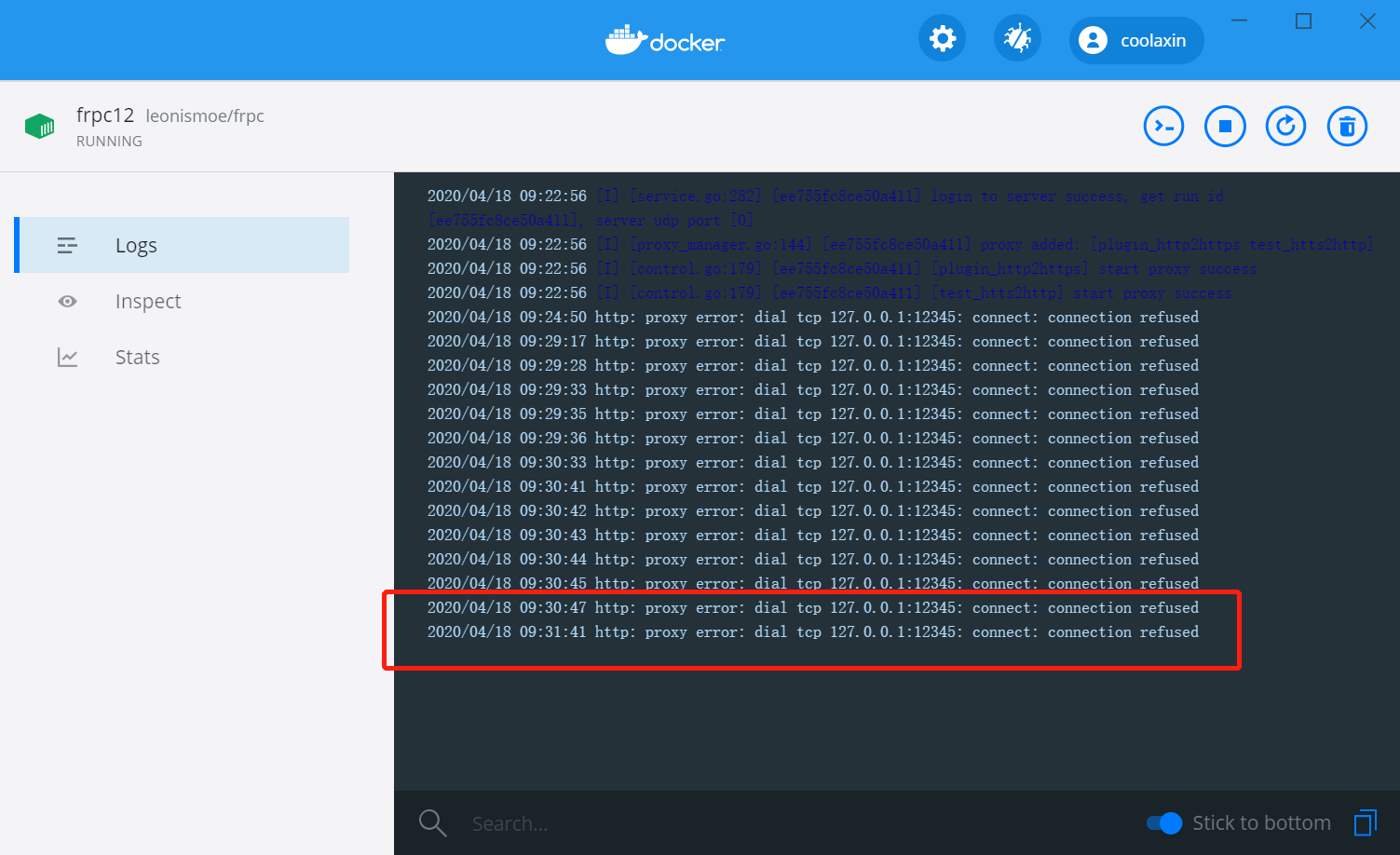Disable the Stick to bottom toggle

[x=1163, y=823]
